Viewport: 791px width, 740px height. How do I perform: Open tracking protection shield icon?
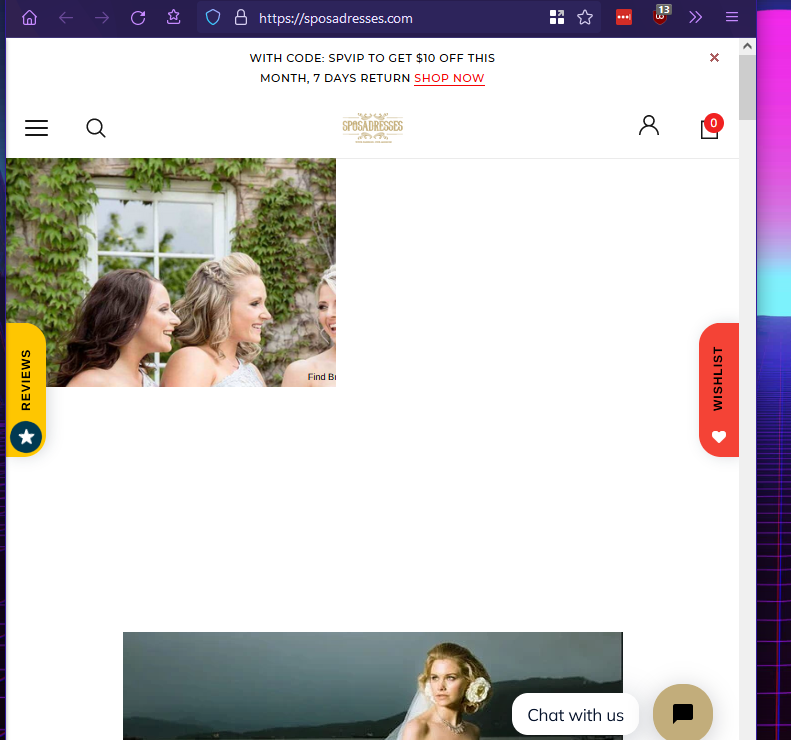(x=212, y=18)
